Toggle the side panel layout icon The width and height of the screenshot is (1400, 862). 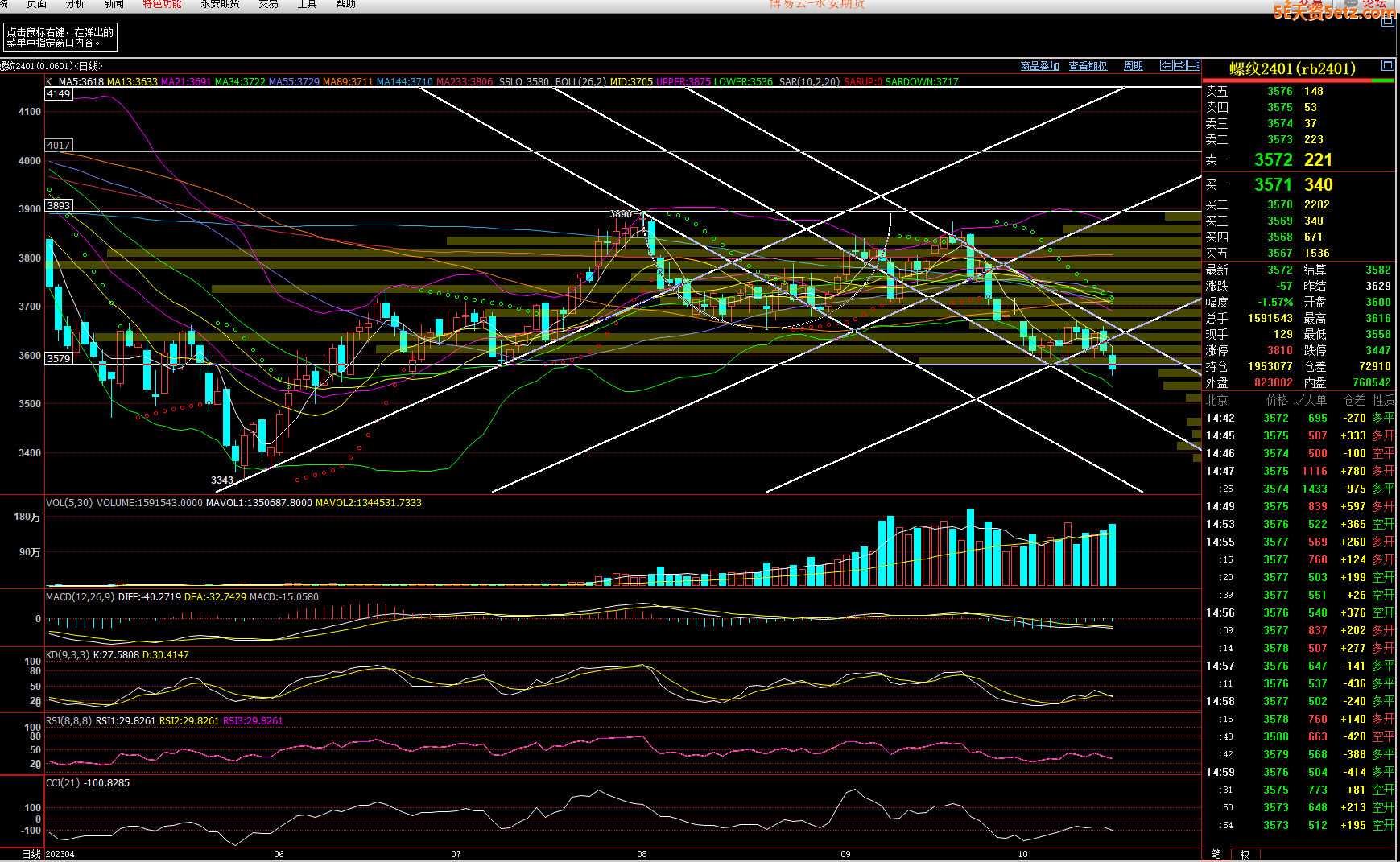(1194, 65)
